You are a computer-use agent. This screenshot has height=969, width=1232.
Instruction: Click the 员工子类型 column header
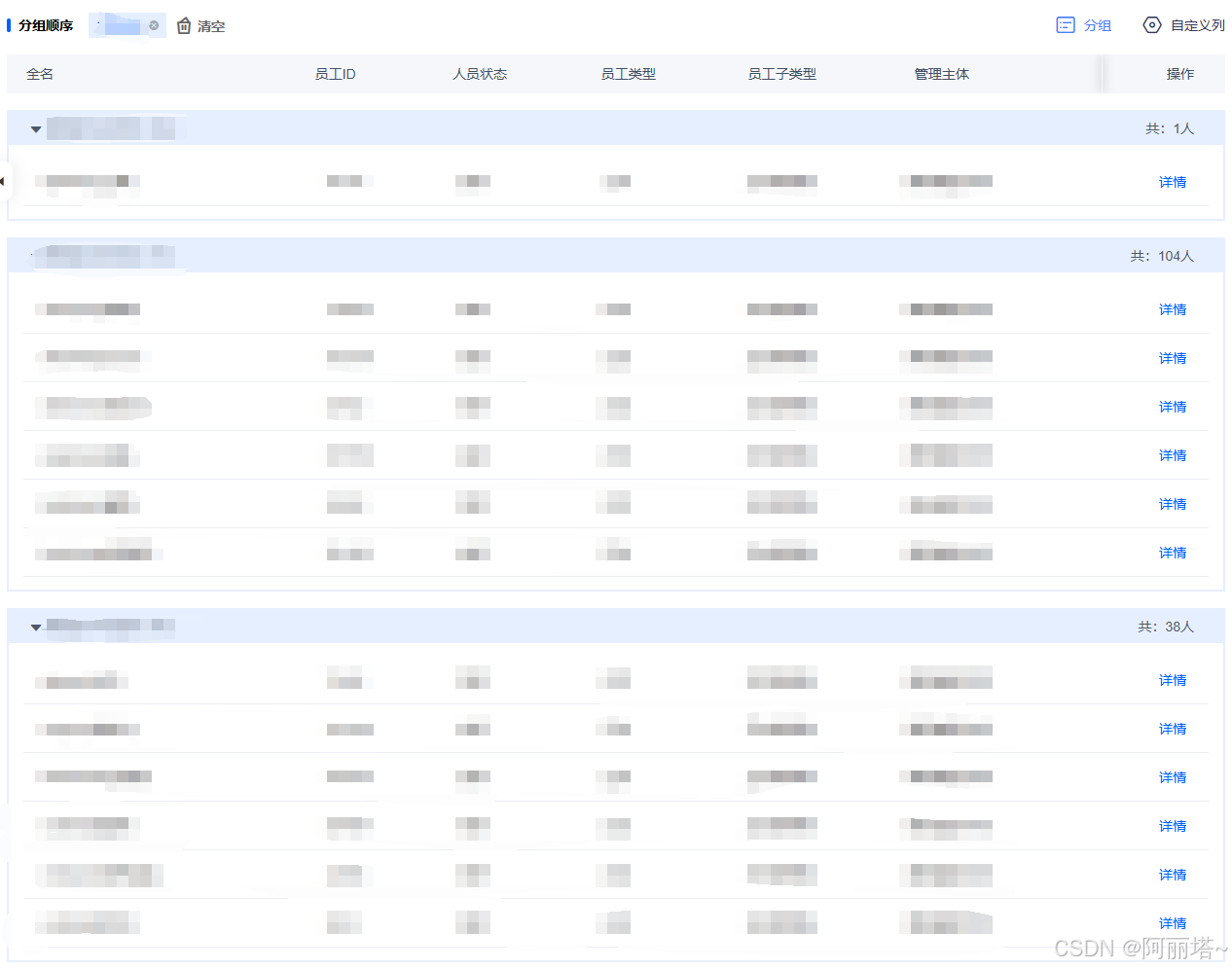(781, 73)
